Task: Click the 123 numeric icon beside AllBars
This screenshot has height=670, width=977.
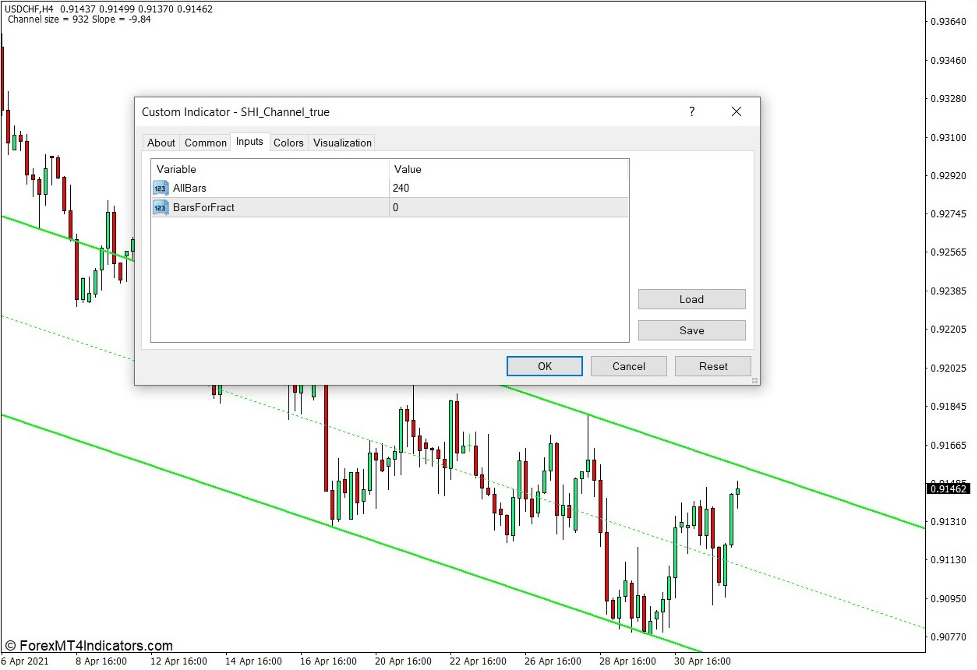Action: coord(162,187)
